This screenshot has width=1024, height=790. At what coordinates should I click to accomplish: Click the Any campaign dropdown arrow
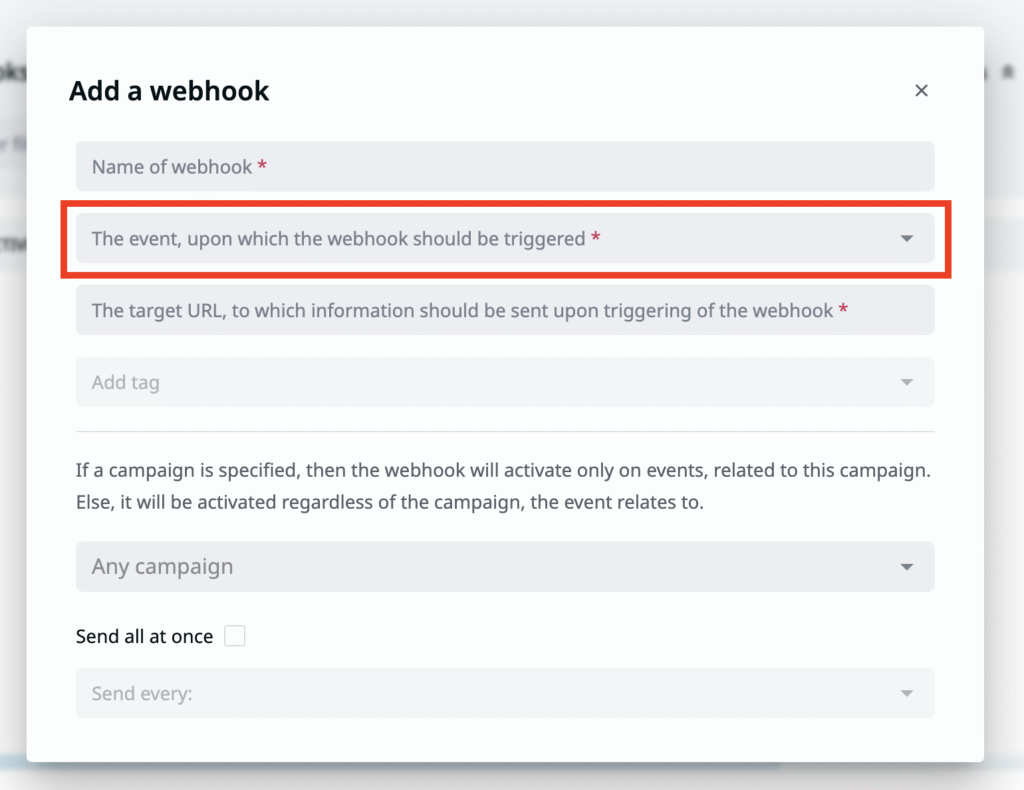906,567
